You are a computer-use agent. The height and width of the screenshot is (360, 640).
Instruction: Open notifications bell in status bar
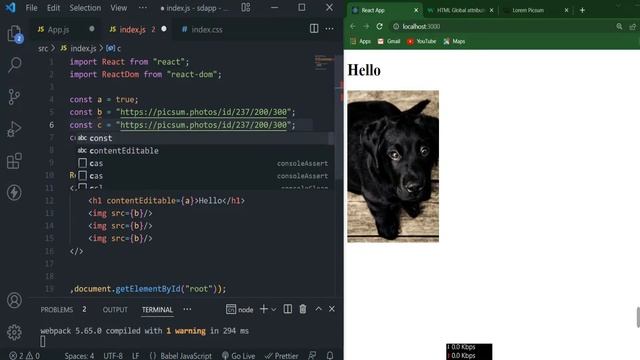330,356
